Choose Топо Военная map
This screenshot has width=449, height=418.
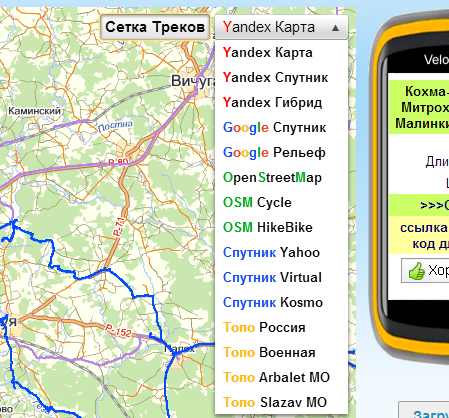pyautogui.click(x=282, y=353)
